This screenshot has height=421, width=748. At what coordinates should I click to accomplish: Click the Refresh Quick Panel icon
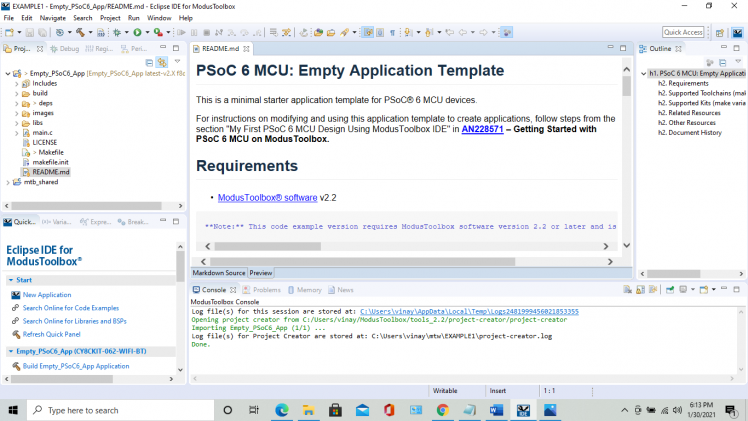(15, 334)
